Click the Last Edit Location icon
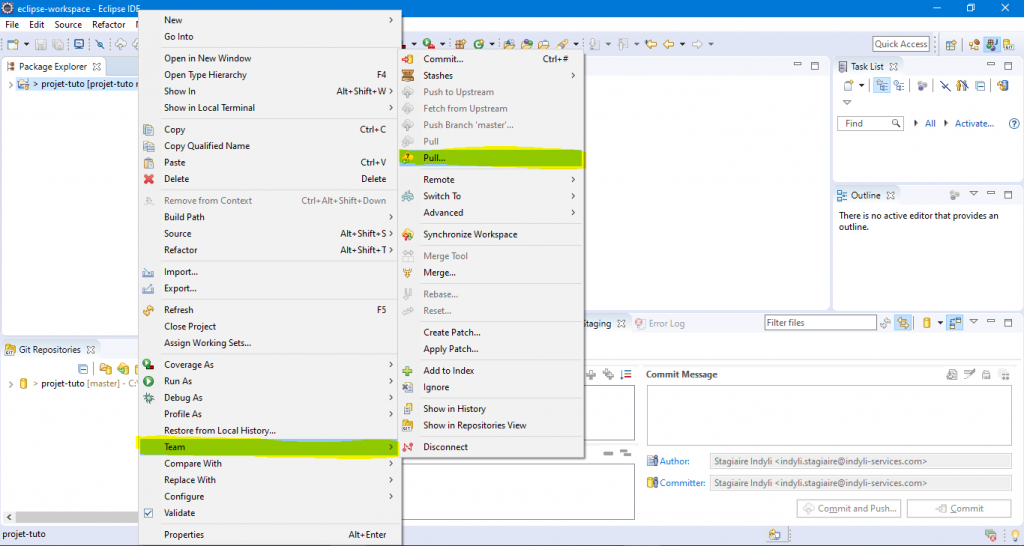 point(650,44)
